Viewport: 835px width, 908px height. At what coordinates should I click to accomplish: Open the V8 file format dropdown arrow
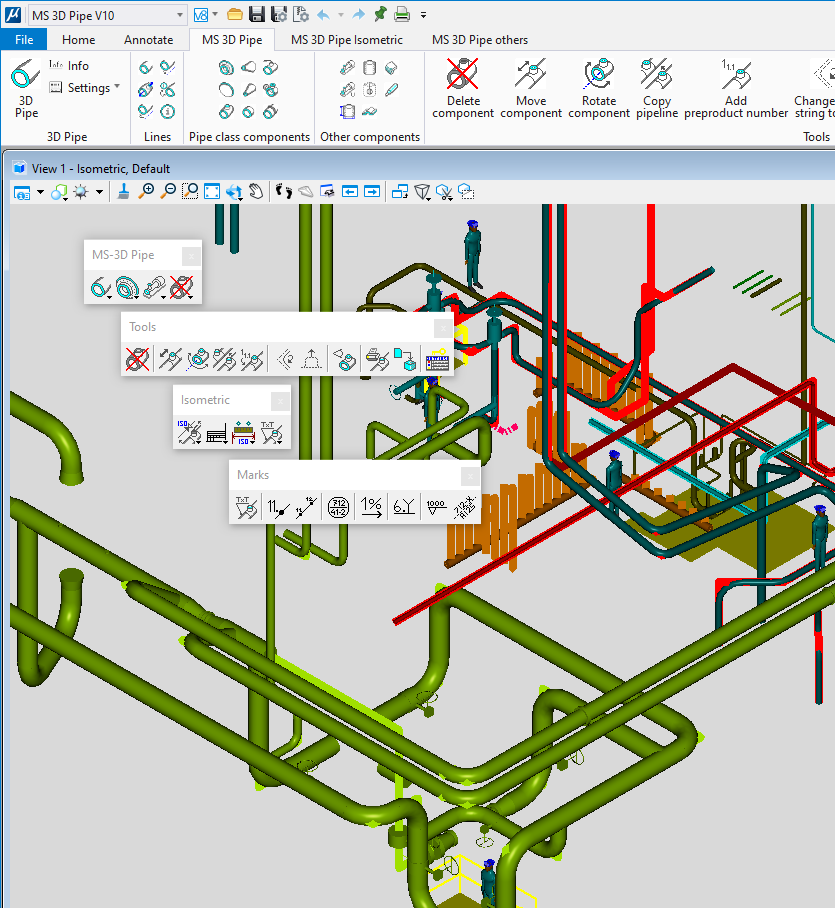coord(215,14)
